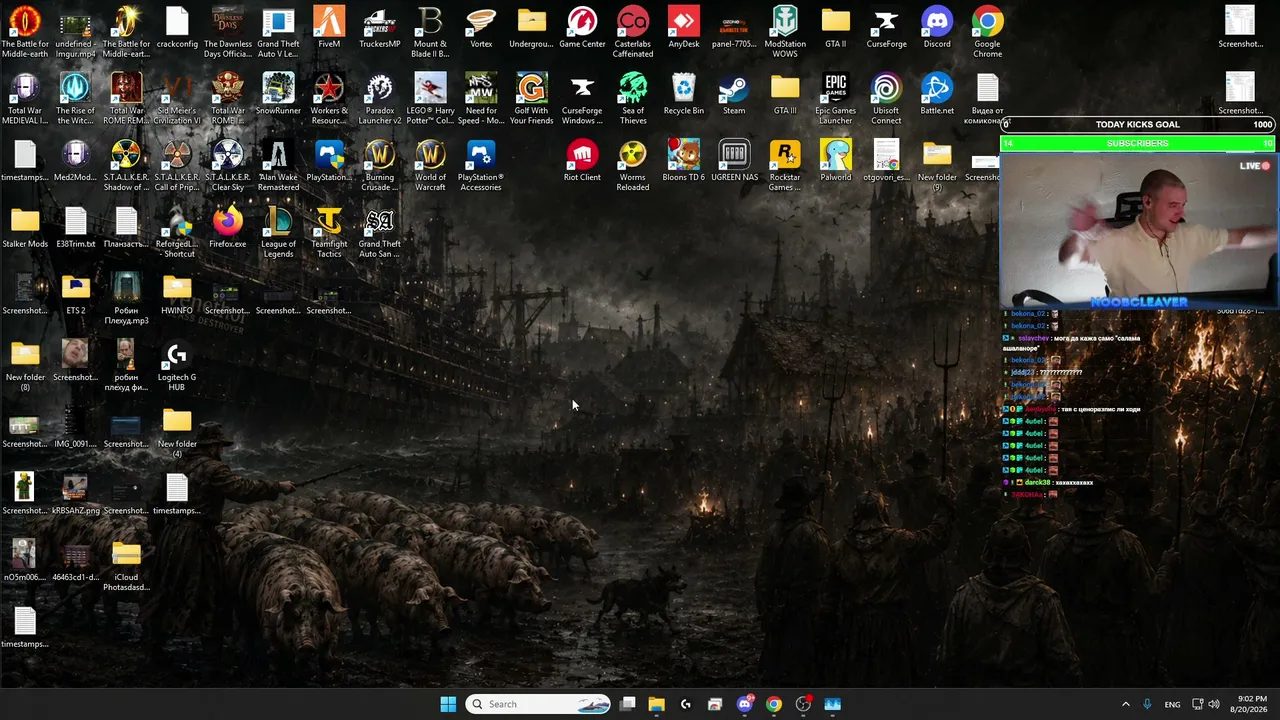Select the Riot Client icon

(x=582, y=161)
